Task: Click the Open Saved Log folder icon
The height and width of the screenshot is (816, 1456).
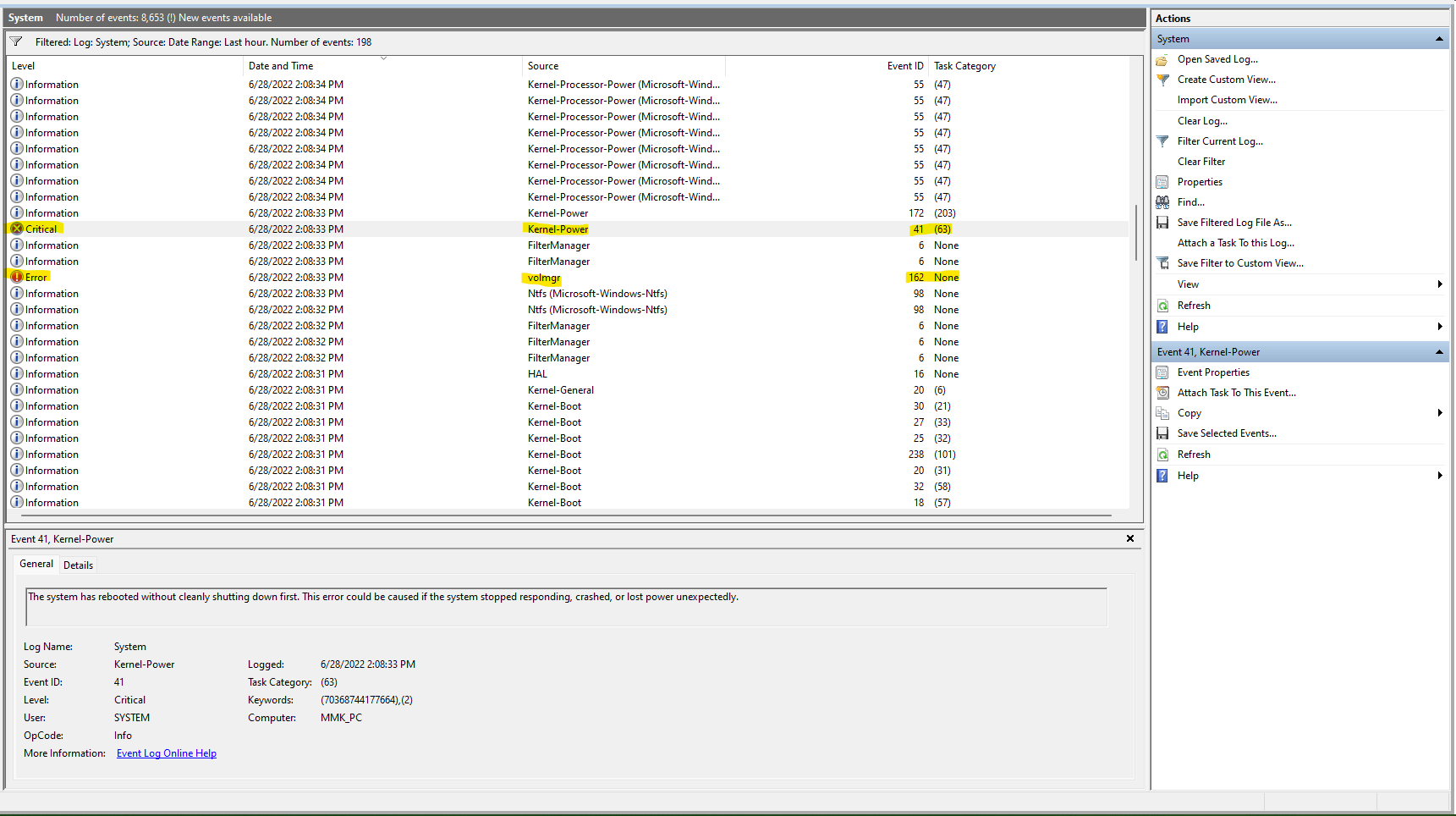Action: coord(1162,59)
